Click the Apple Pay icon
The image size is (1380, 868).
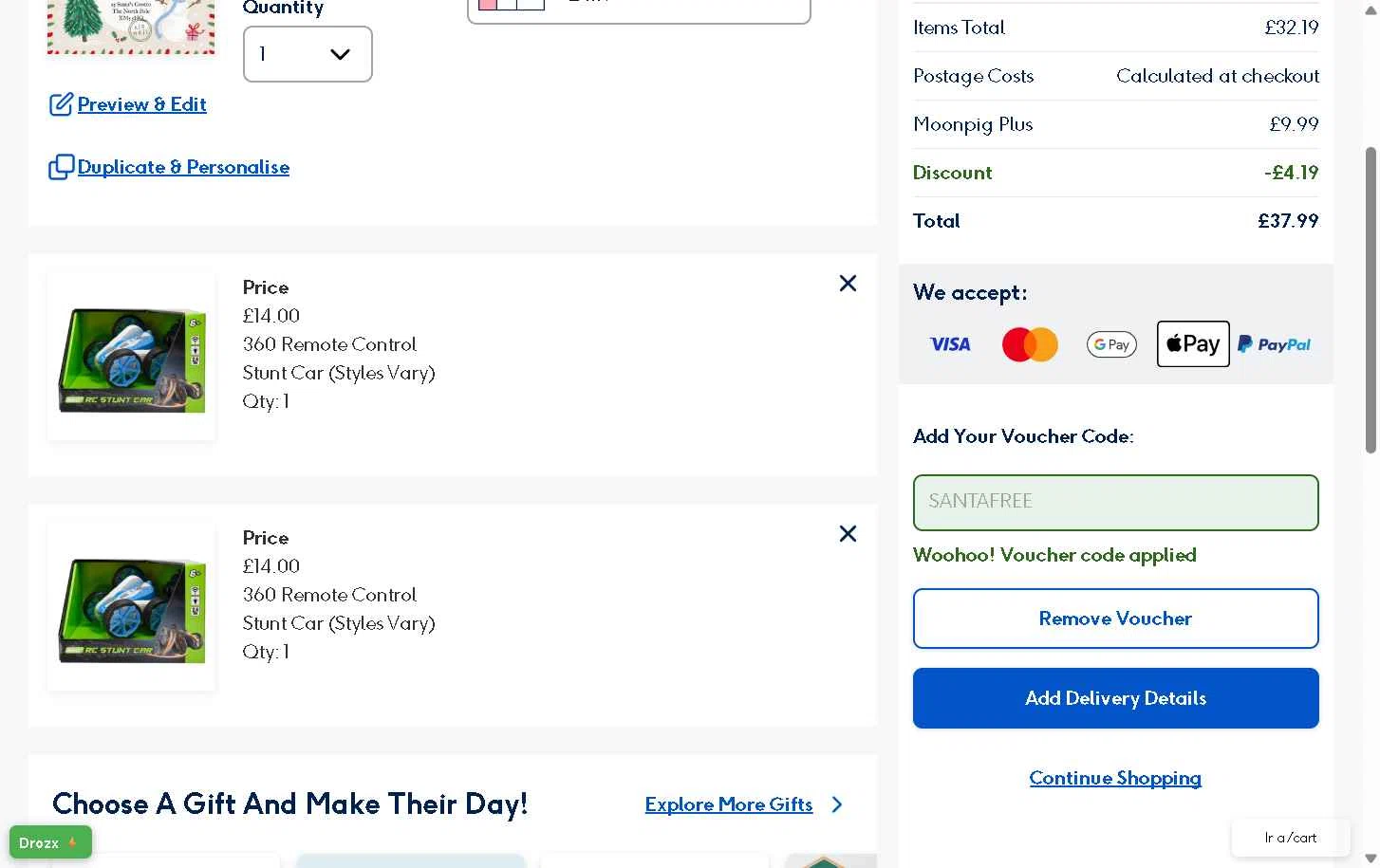pyautogui.click(x=1193, y=344)
